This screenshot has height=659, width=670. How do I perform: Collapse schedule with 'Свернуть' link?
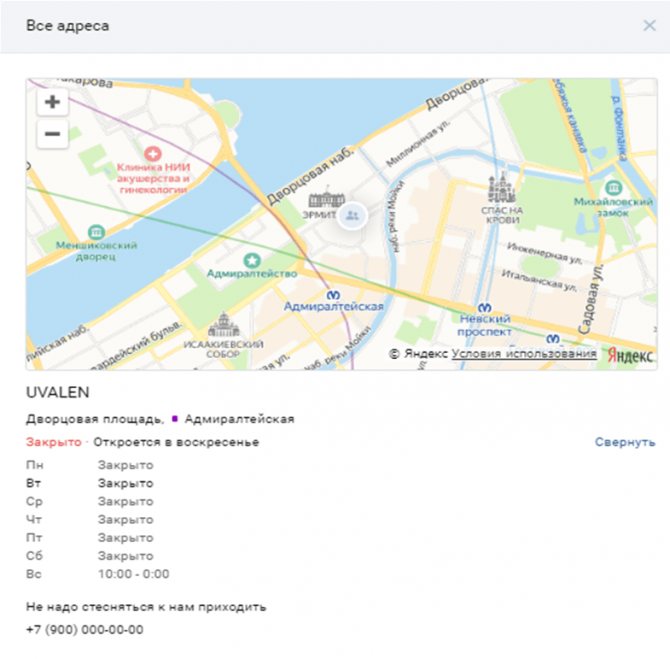[625, 442]
